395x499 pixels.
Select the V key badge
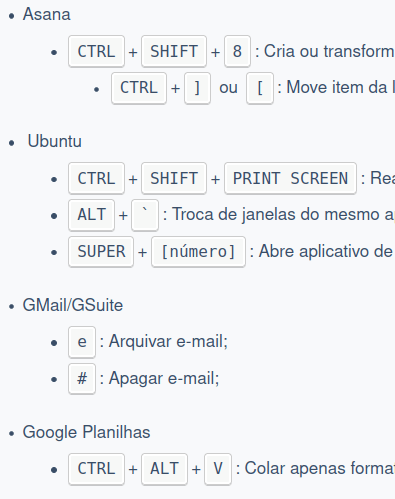pos(218,469)
